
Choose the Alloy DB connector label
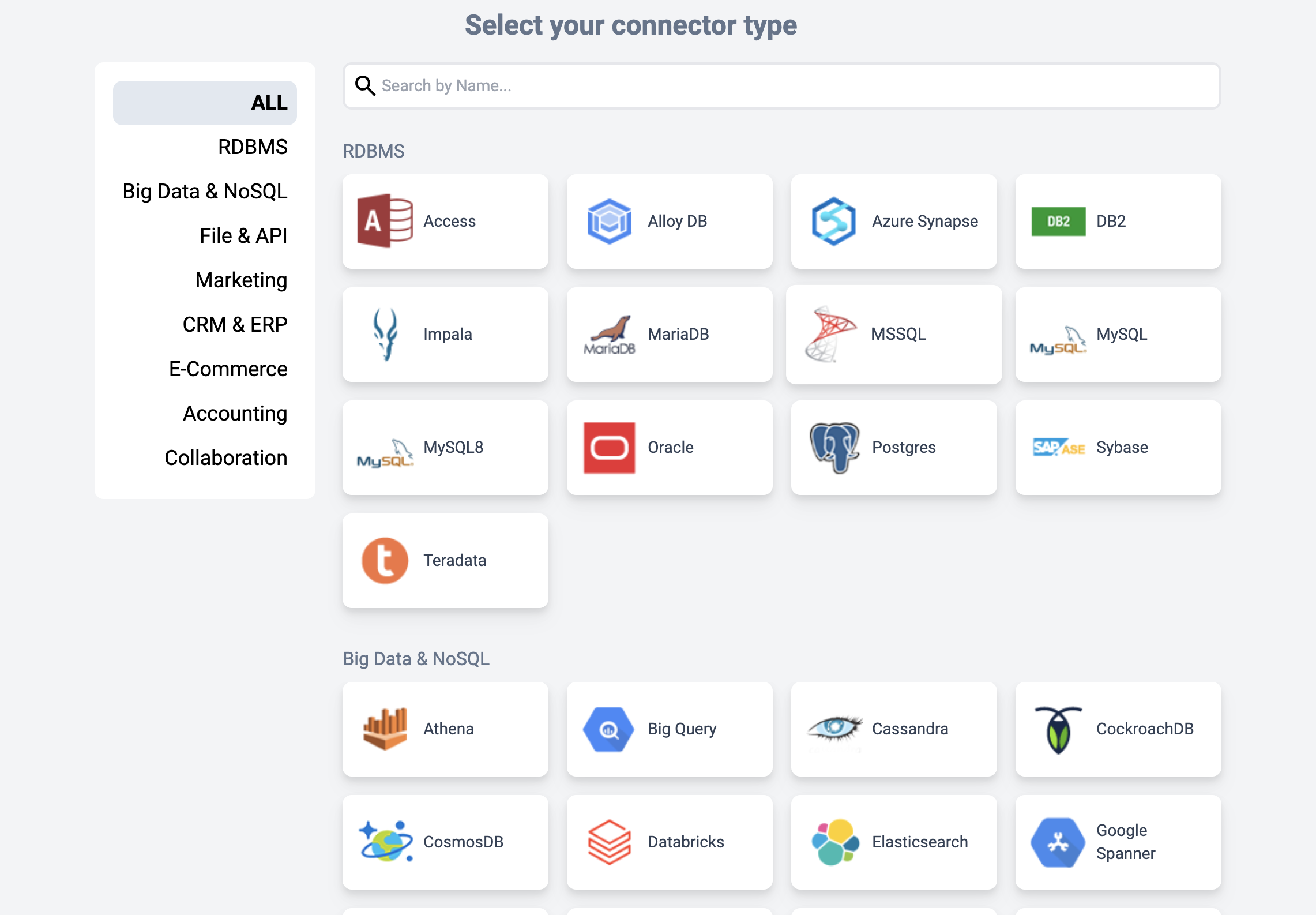pyautogui.click(x=677, y=222)
